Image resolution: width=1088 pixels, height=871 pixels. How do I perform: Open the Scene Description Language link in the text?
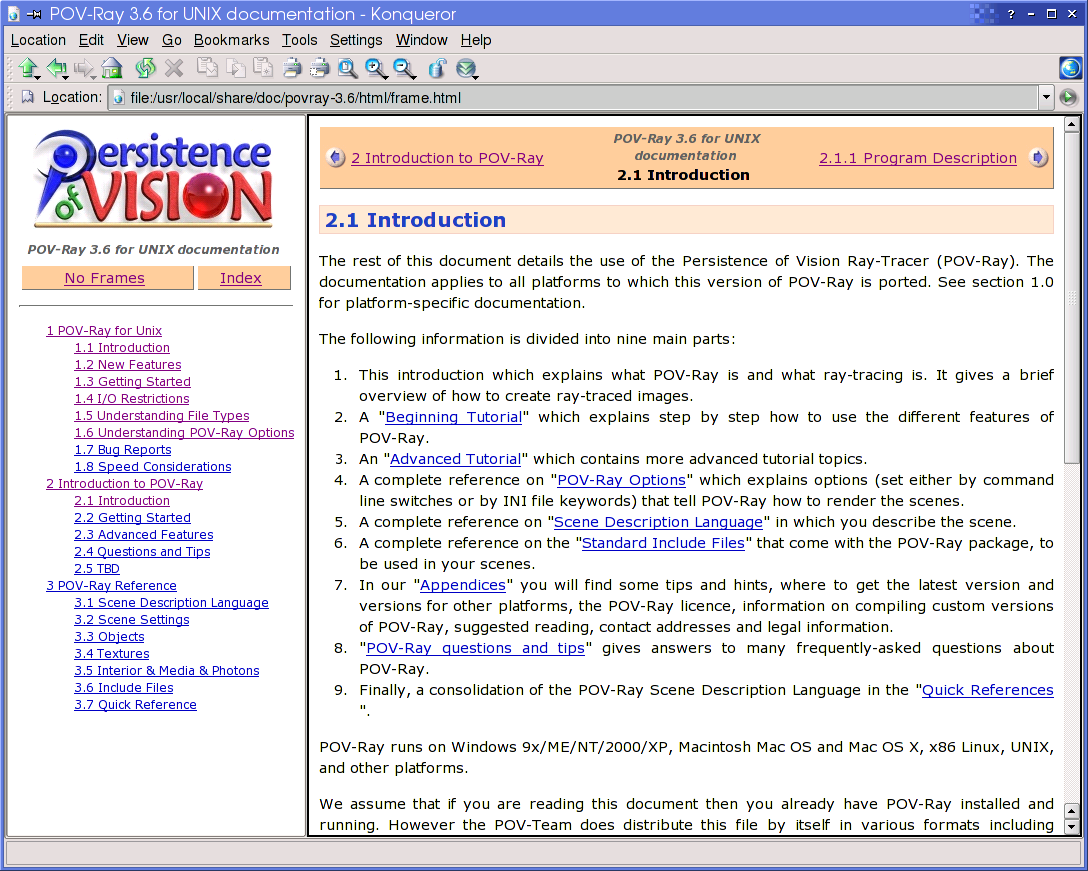(658, 522)
